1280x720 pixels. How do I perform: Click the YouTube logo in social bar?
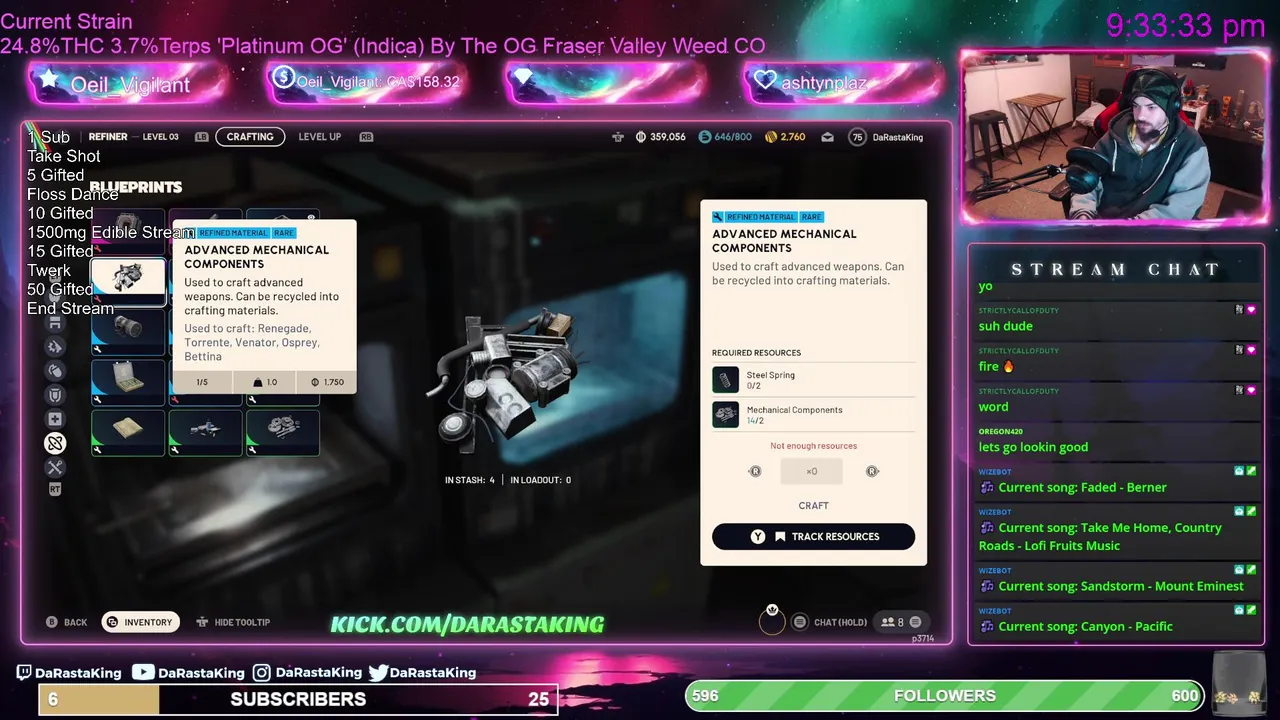pos(143,673)
